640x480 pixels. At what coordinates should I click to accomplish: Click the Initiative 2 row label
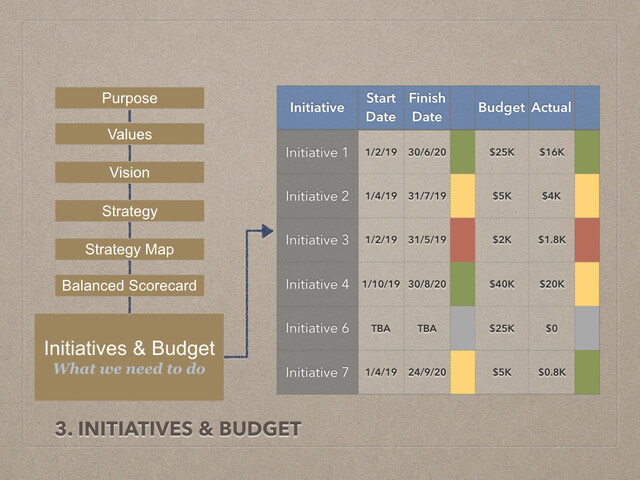(317, 196)
